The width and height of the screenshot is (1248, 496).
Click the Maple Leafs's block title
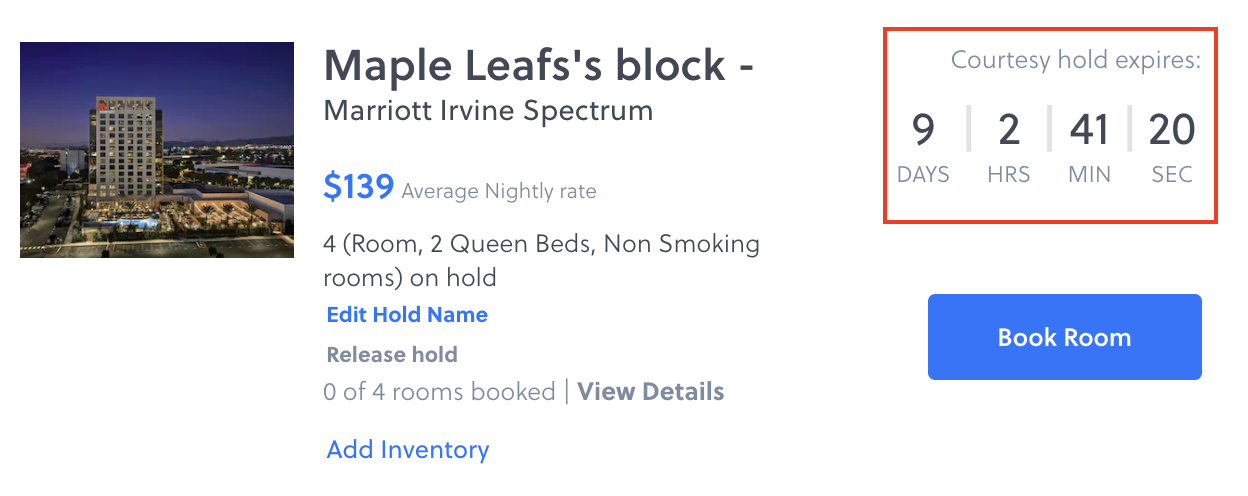point(538,66)
